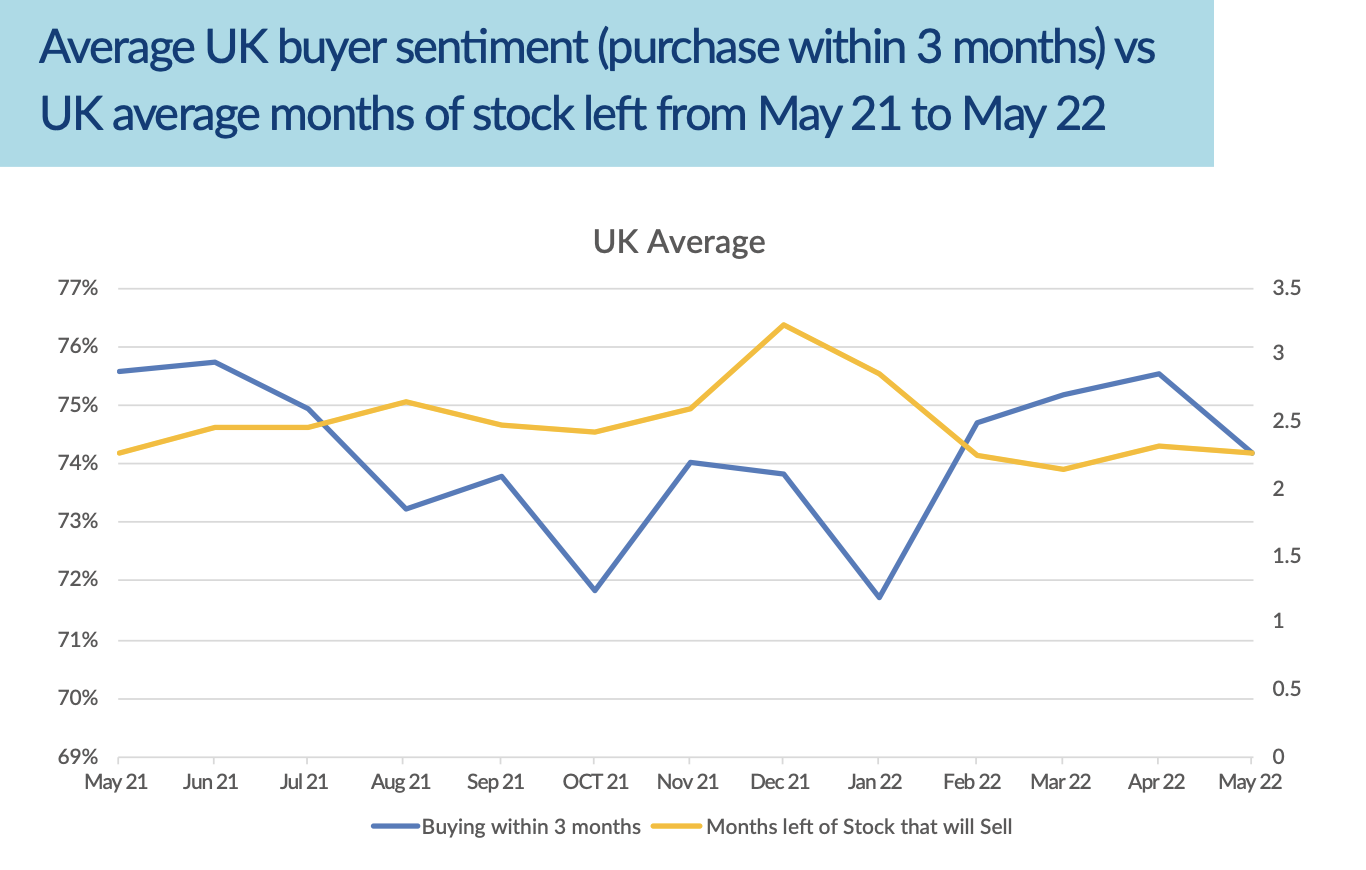Click the 'Dec 21' x-axis label
Viewport: 1366px width, 870px height.
pos(783,782)
